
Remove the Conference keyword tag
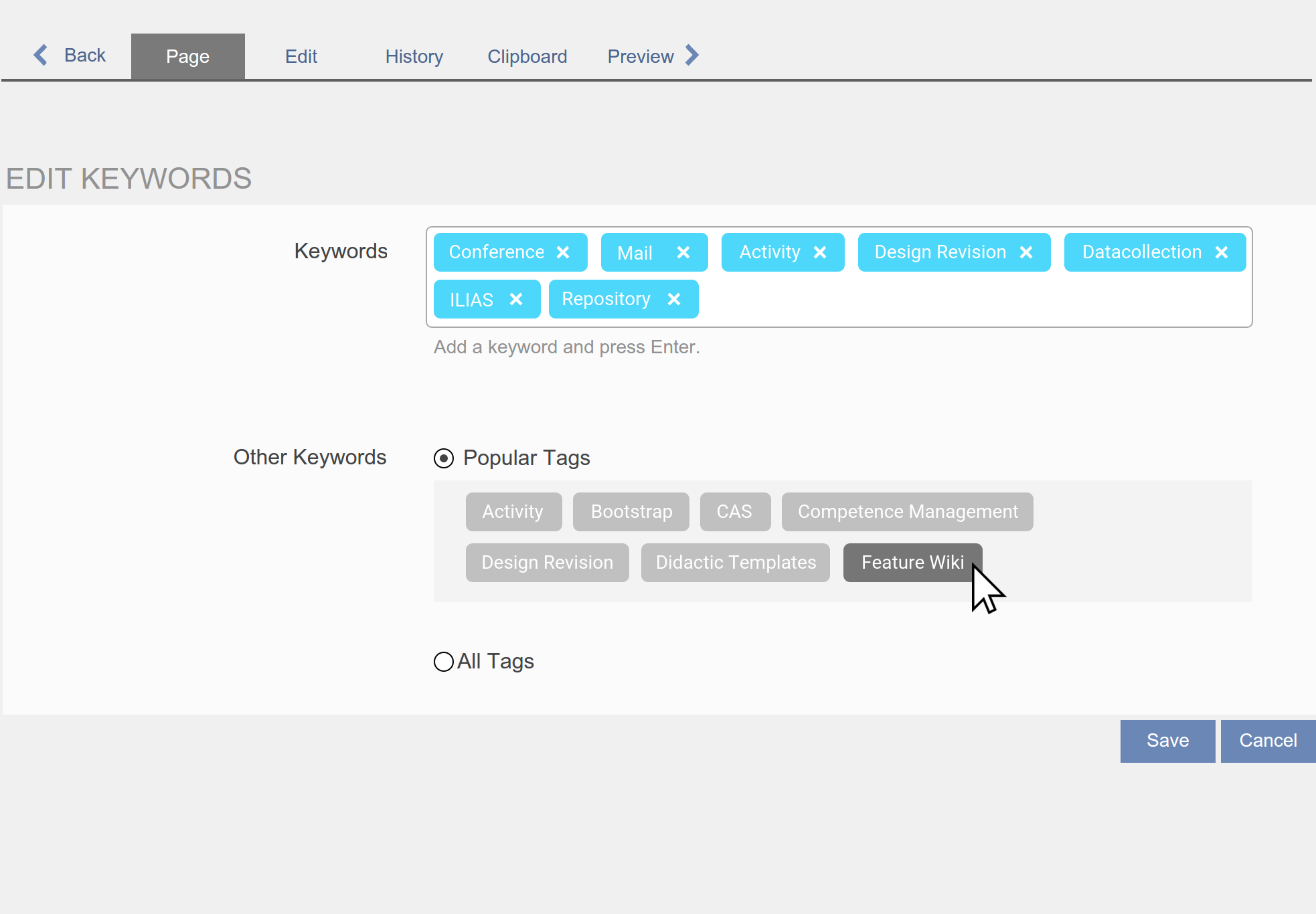(563, 252)
